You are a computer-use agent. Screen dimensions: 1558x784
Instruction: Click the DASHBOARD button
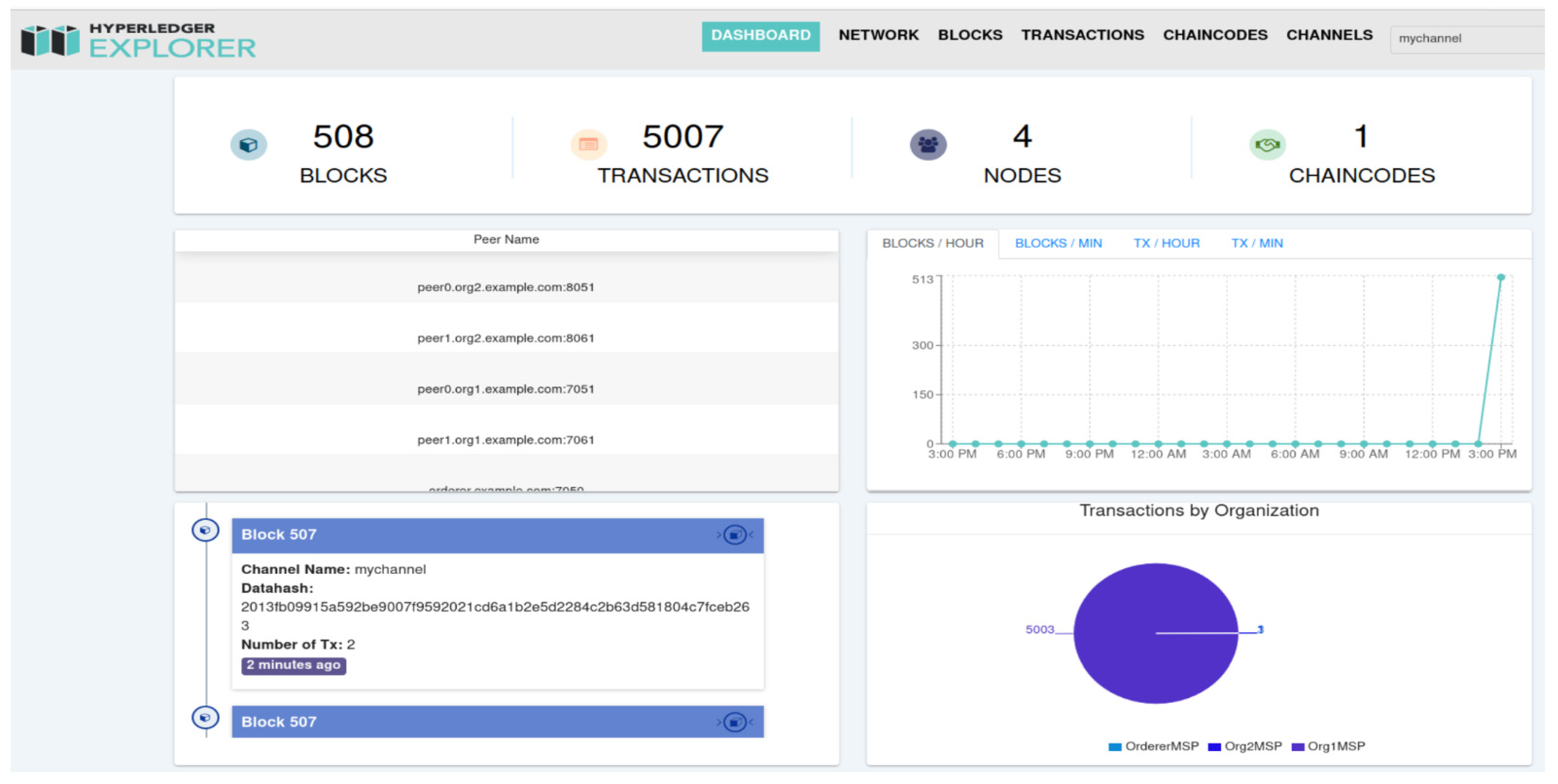(x=760, y=36)
